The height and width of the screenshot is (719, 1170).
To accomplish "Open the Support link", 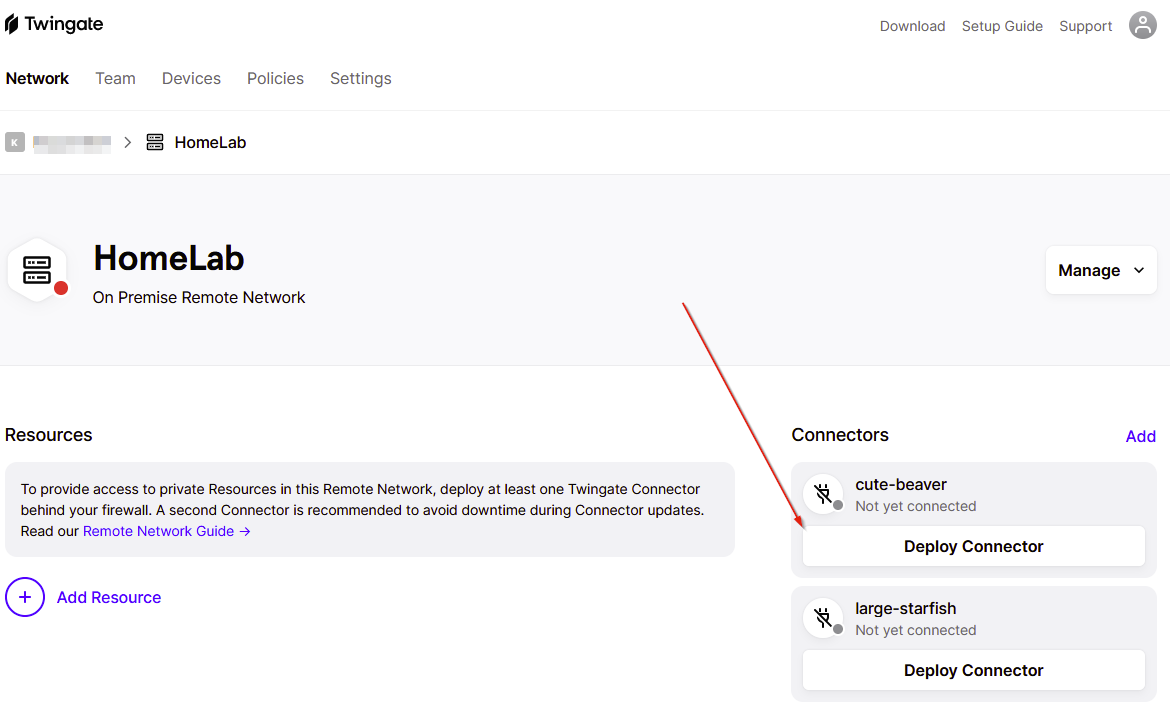I will click(x=1086, y=26).
